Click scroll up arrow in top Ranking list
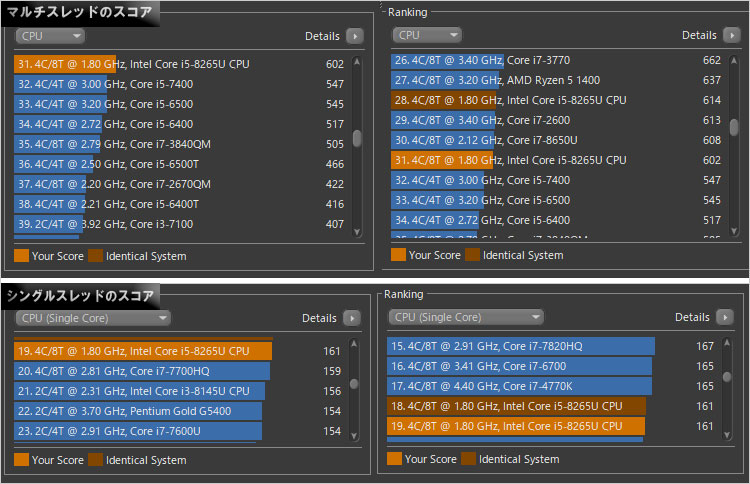The width and height of the screenshot is (750, 484). point(734,61)
